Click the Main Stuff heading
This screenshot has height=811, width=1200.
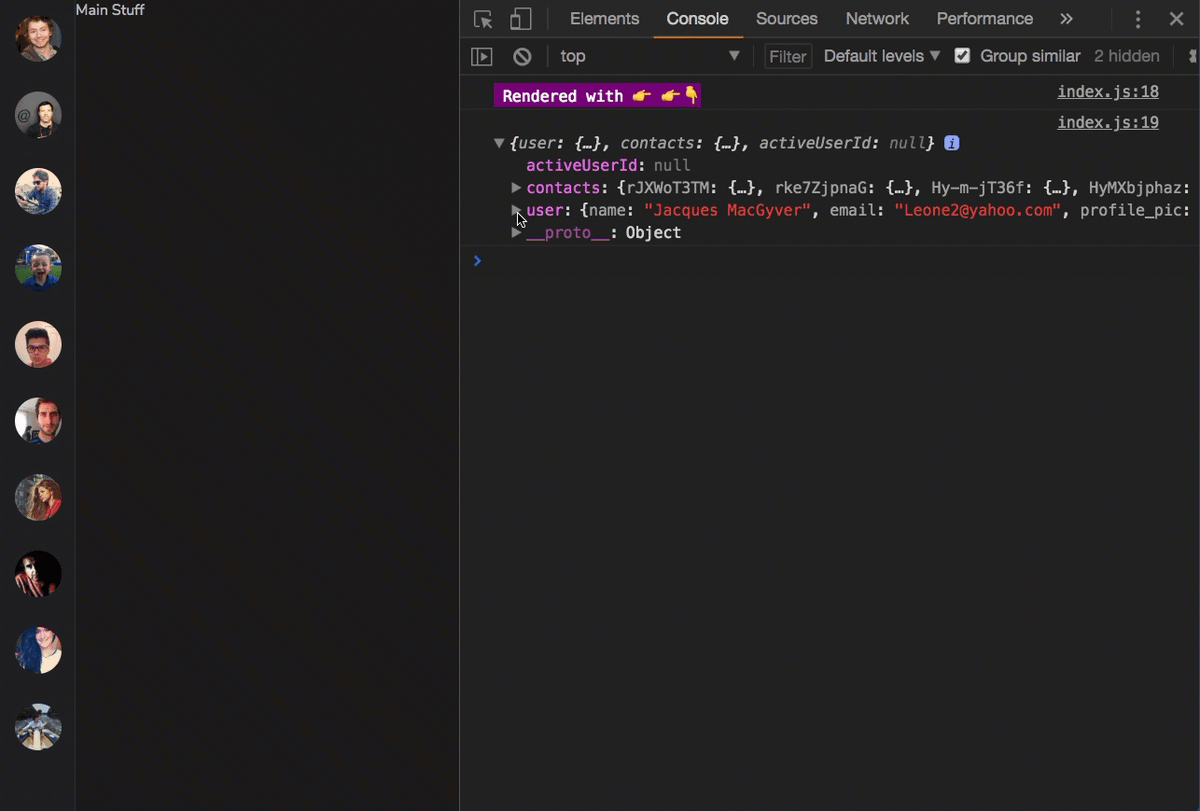110,10
